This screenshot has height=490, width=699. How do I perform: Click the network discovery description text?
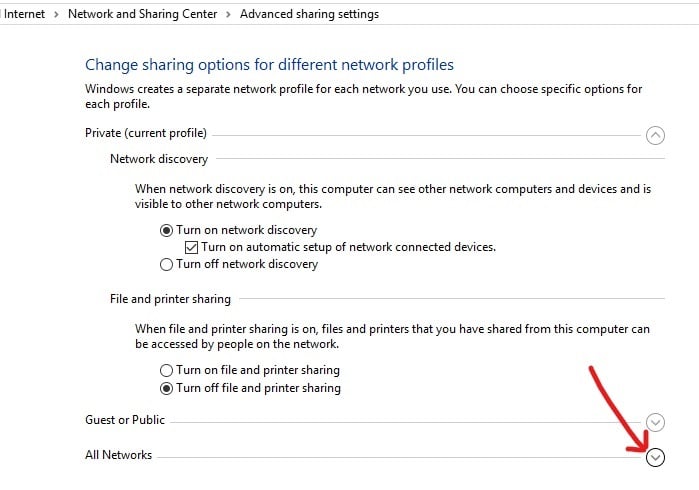coord(393,195)
